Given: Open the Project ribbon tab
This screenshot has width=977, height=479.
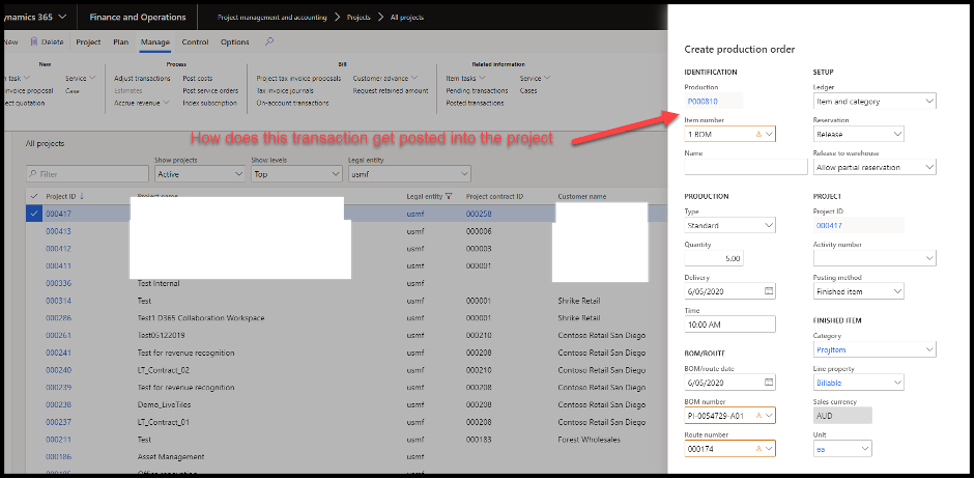Looking at the screenshot, I should click(x=88, y=42).
